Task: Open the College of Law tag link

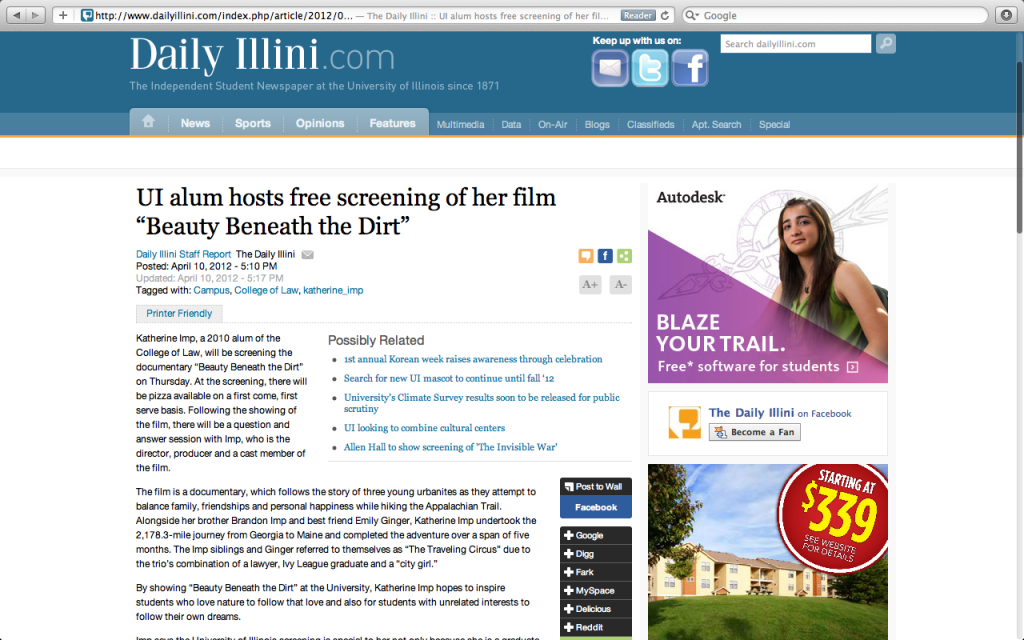Action: tap(266, 291)
